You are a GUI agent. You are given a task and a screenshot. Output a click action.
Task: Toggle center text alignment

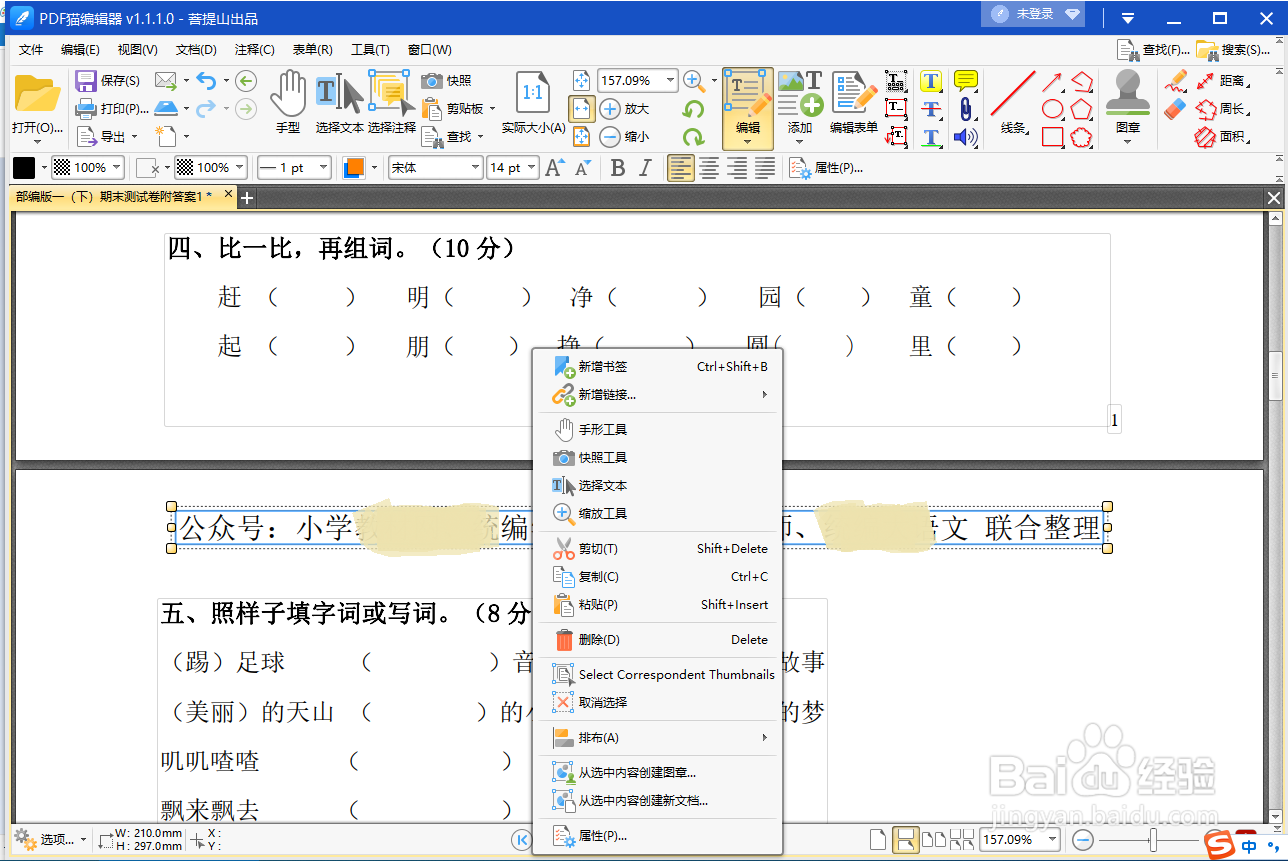709,168
